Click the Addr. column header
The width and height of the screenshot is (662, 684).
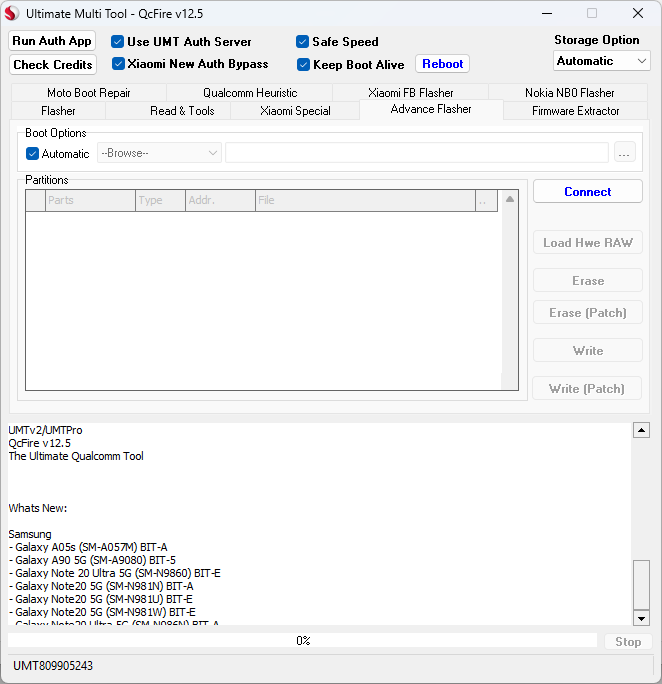[220, 200]
